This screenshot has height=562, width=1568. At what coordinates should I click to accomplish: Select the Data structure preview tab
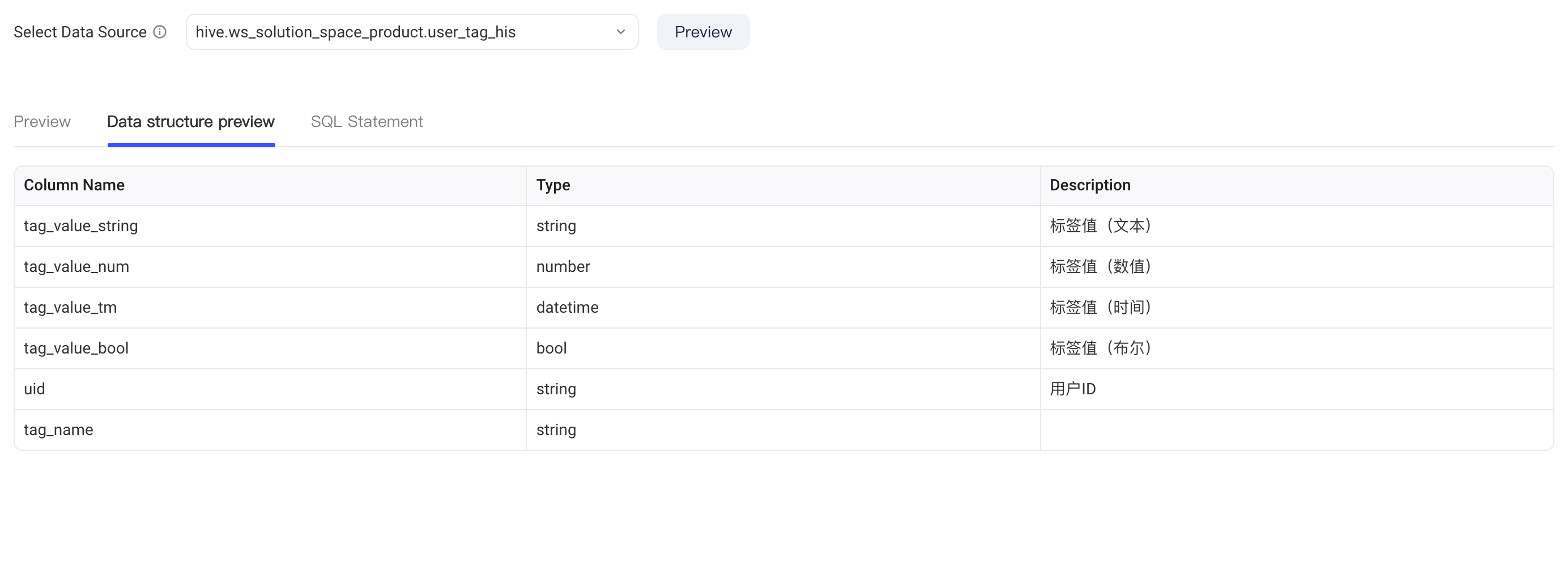(x=191, y=122)
